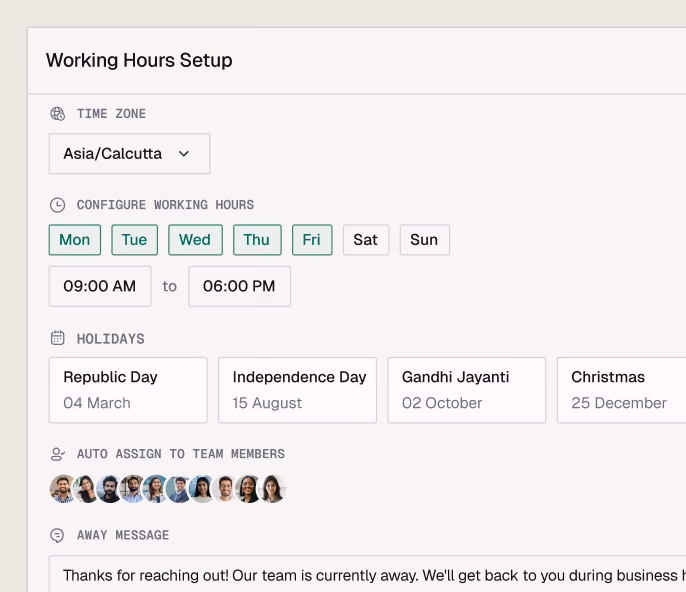This screenshot has width=686, height=592.
Task: Click the clock icon beside Configure Working Hours
Action: coord(58,205)
